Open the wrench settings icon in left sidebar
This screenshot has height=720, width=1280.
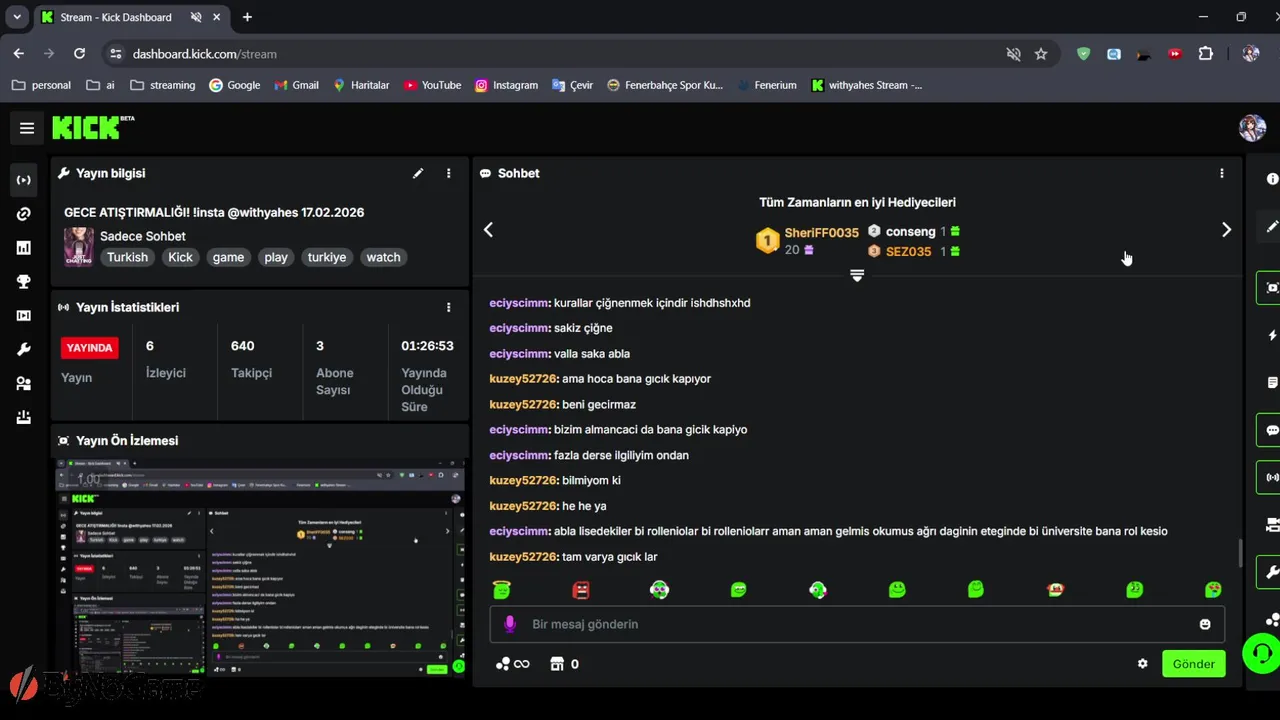click(x=24, y=350)
